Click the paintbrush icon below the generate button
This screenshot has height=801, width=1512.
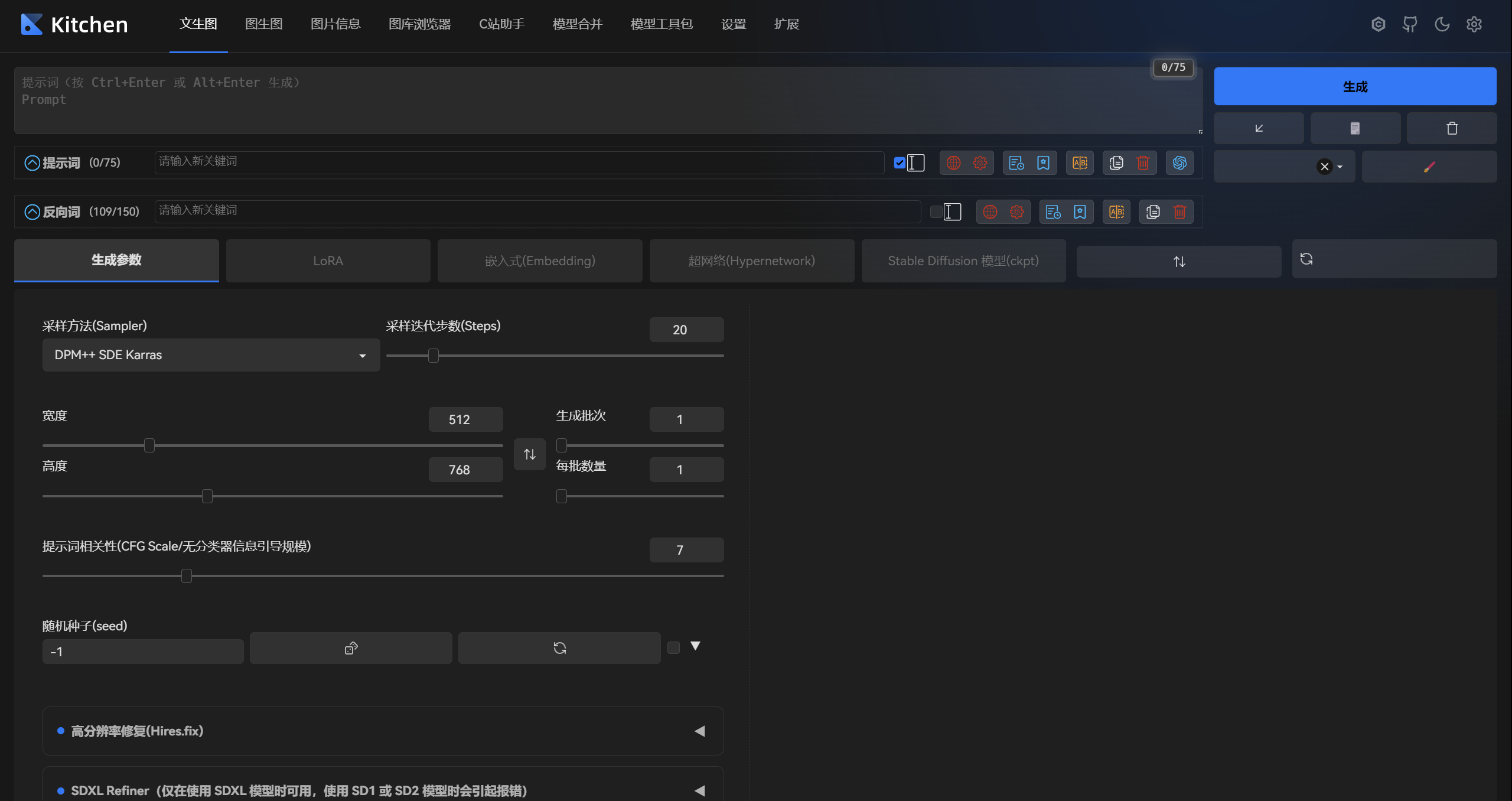click(1430, 166)
